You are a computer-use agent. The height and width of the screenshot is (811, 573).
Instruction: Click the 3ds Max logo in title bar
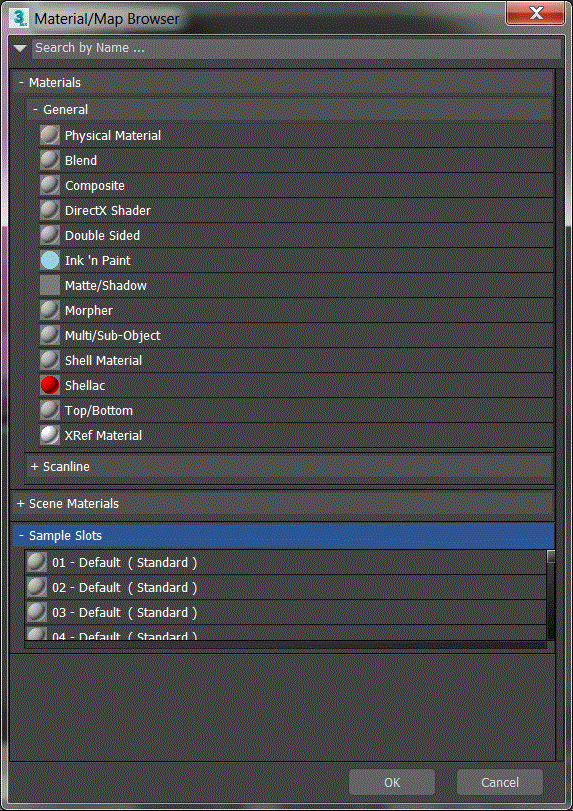tap(19, 19)
